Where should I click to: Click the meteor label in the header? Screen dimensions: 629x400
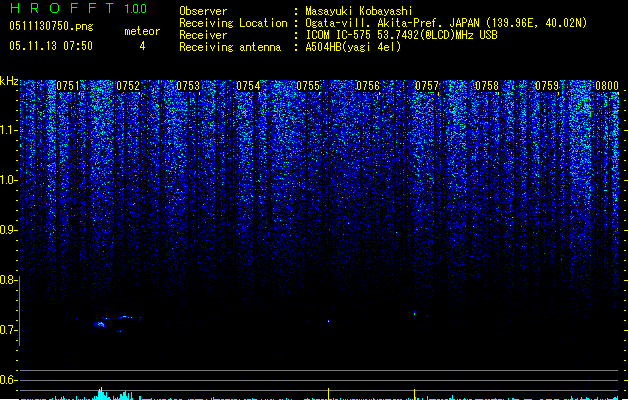142,31
